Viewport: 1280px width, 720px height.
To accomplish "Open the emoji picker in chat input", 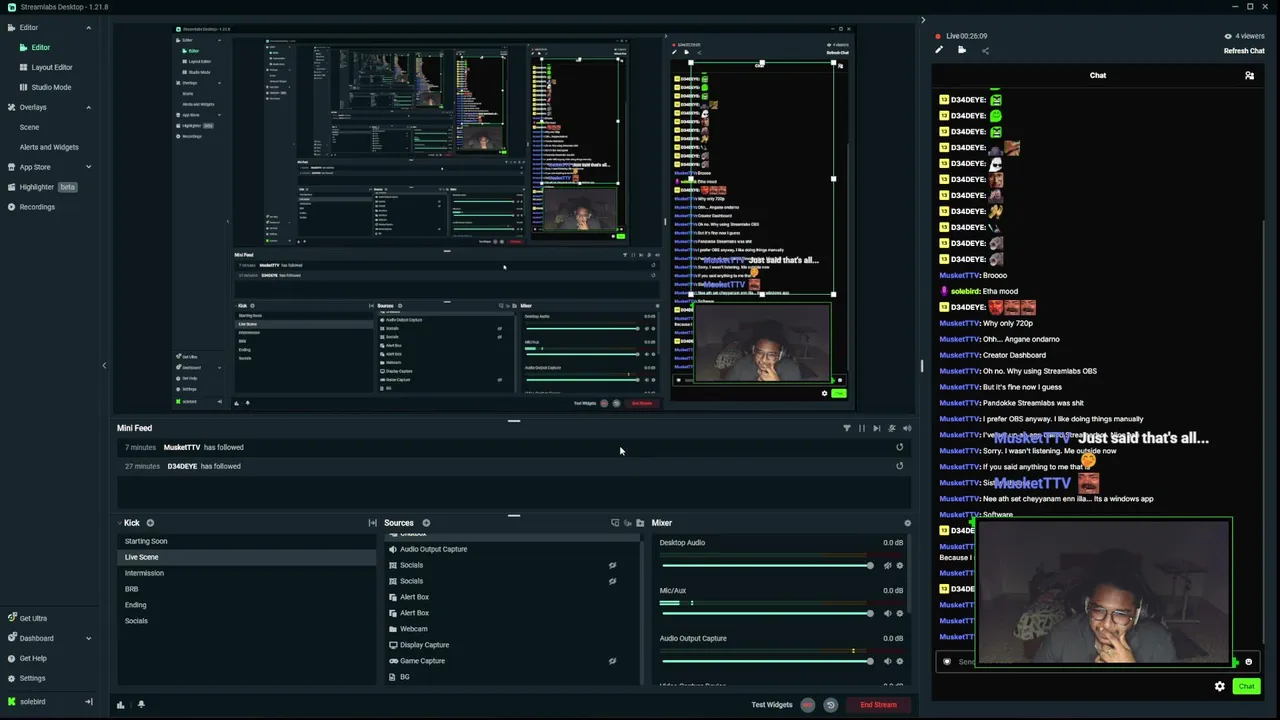I will point(1248,662).
